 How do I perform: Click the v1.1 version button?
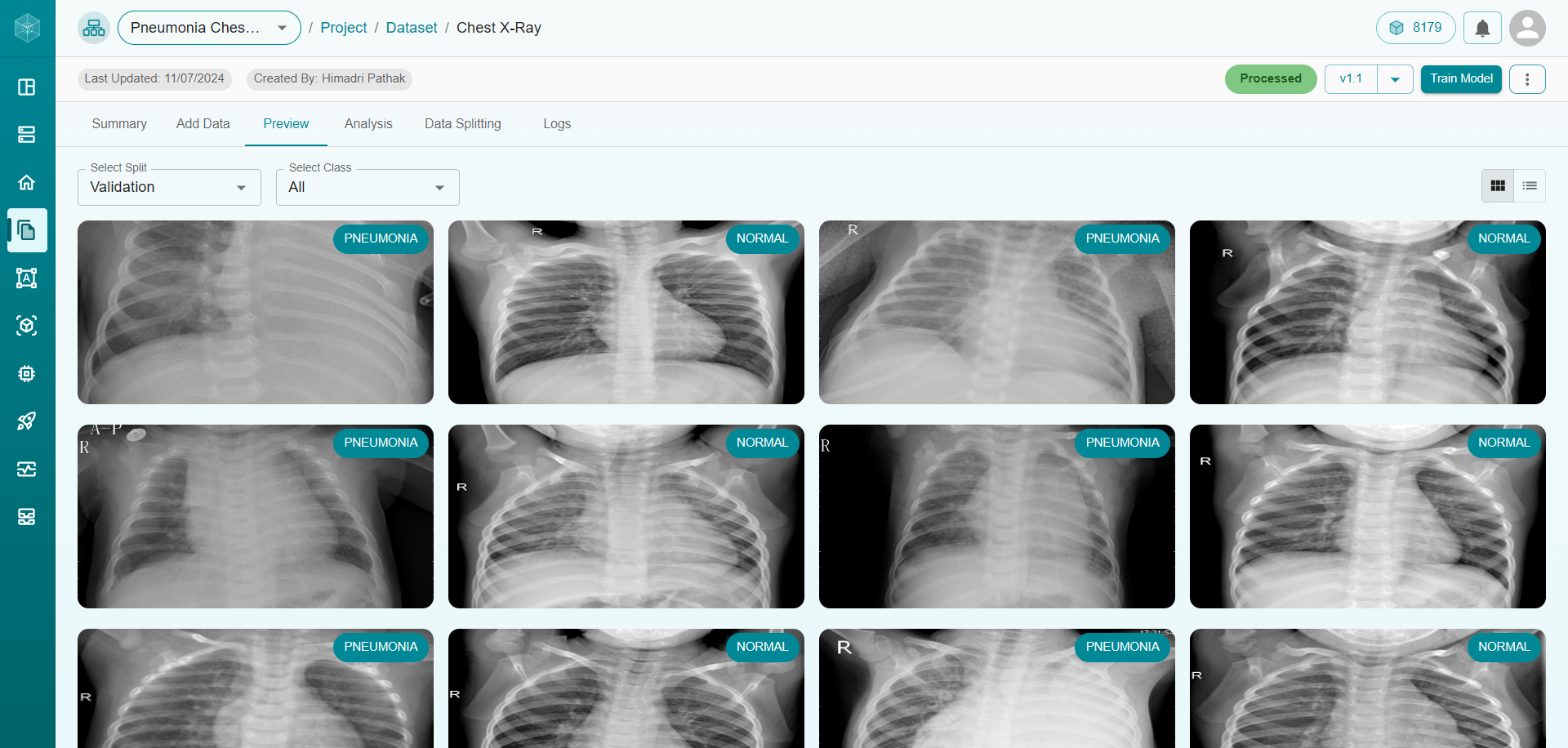pos(1351,79)
